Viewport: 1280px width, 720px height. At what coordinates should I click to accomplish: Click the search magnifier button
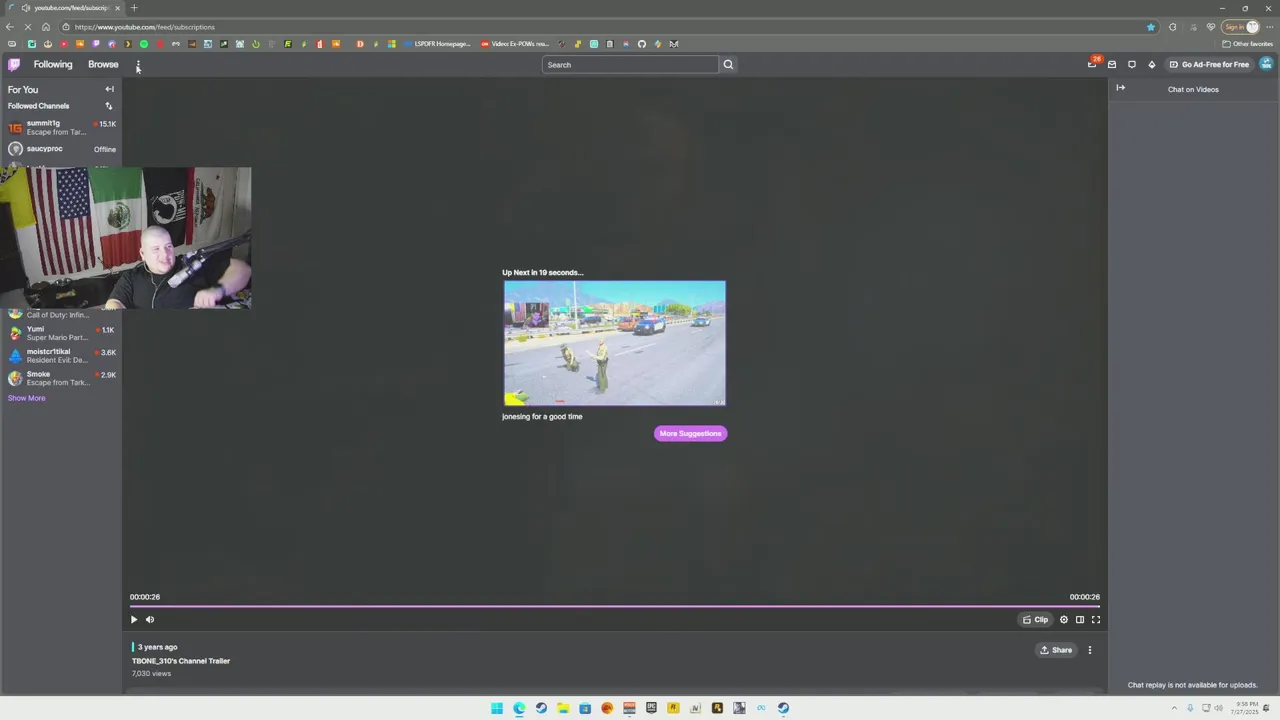pyautogui.click(x=728, y=65)
